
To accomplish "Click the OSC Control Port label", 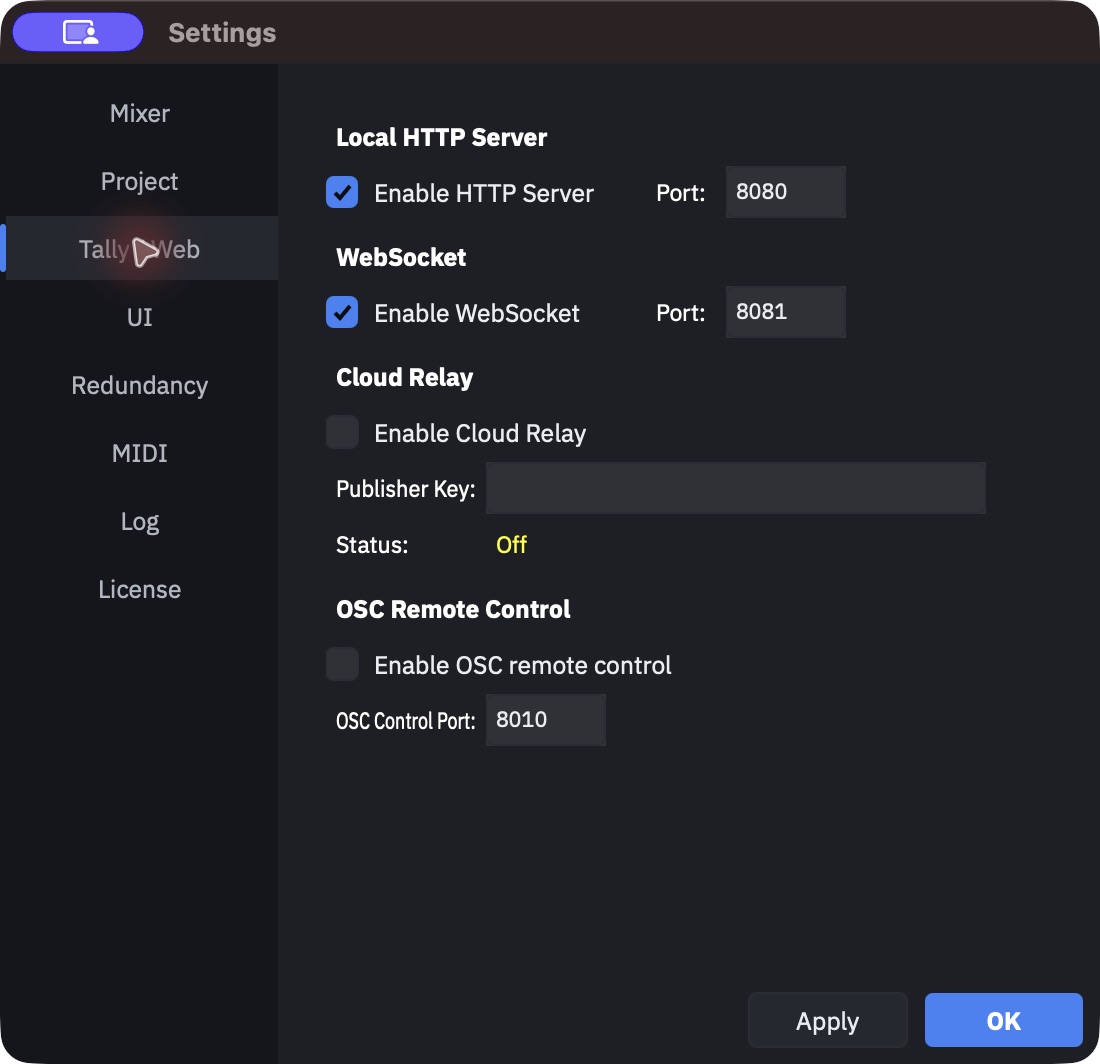I will point(405,721).
